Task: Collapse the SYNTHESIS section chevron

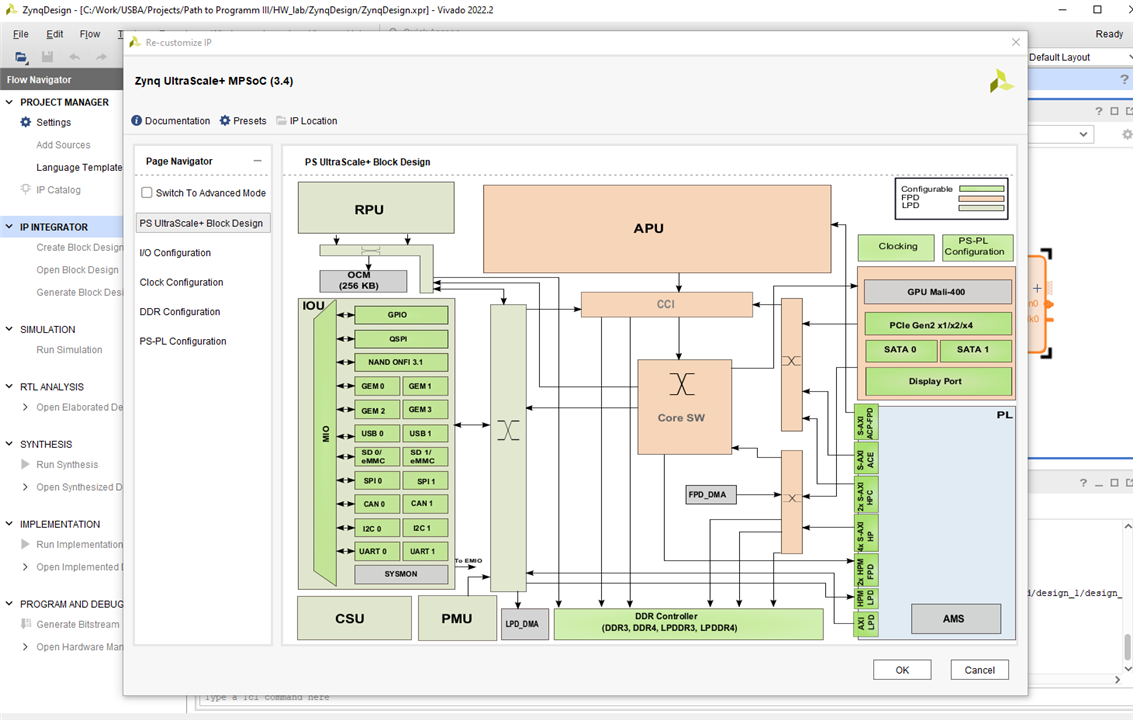Action: coord(9,444)
